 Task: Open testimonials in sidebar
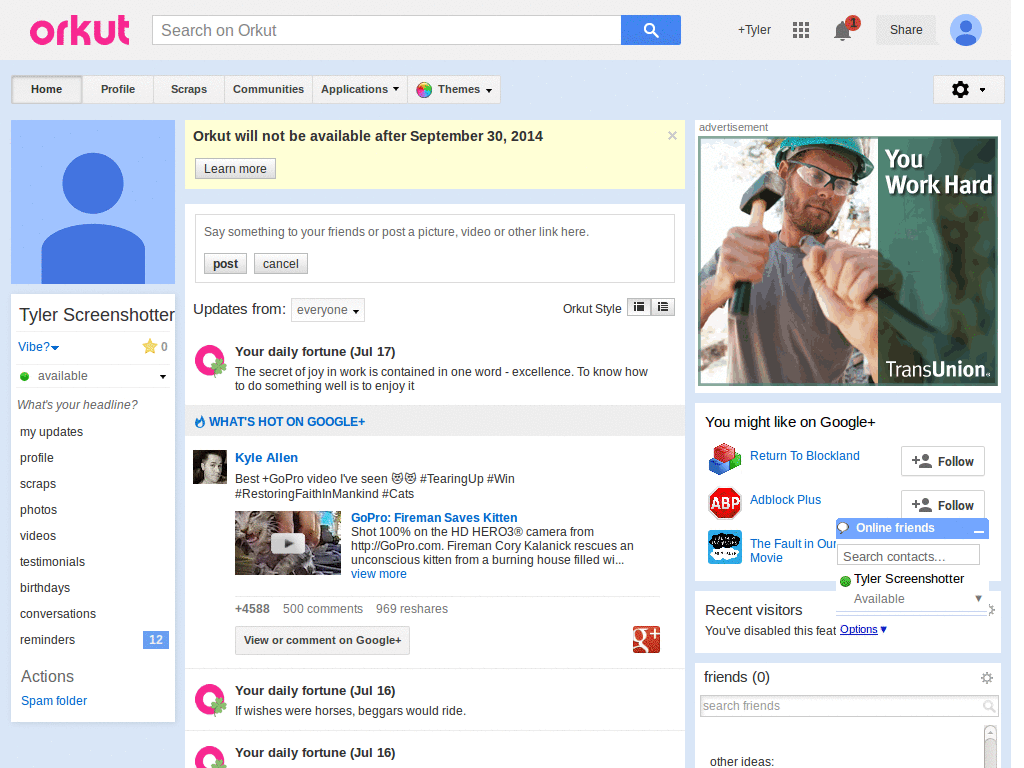pyautogui.click(x=52, y=562)
